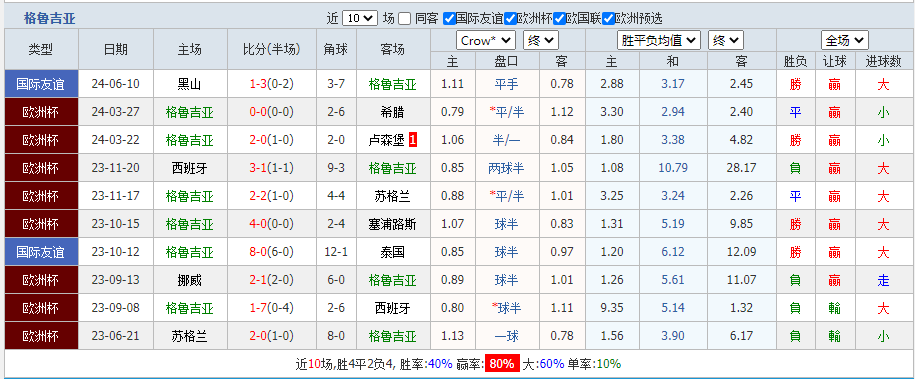Uncheck the 欧国联 checkbox
The width and height of the screenshot is (915, 379).
pos(559,19)
